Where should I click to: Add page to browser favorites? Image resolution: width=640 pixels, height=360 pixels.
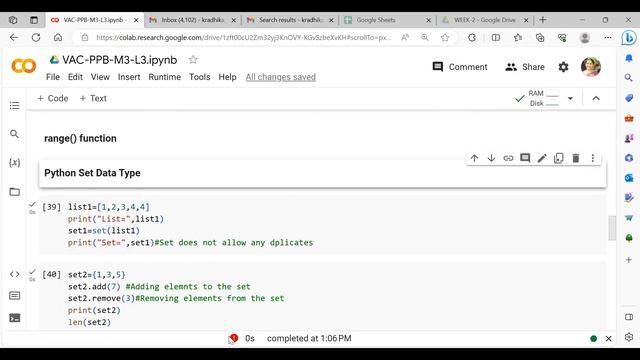445,38
